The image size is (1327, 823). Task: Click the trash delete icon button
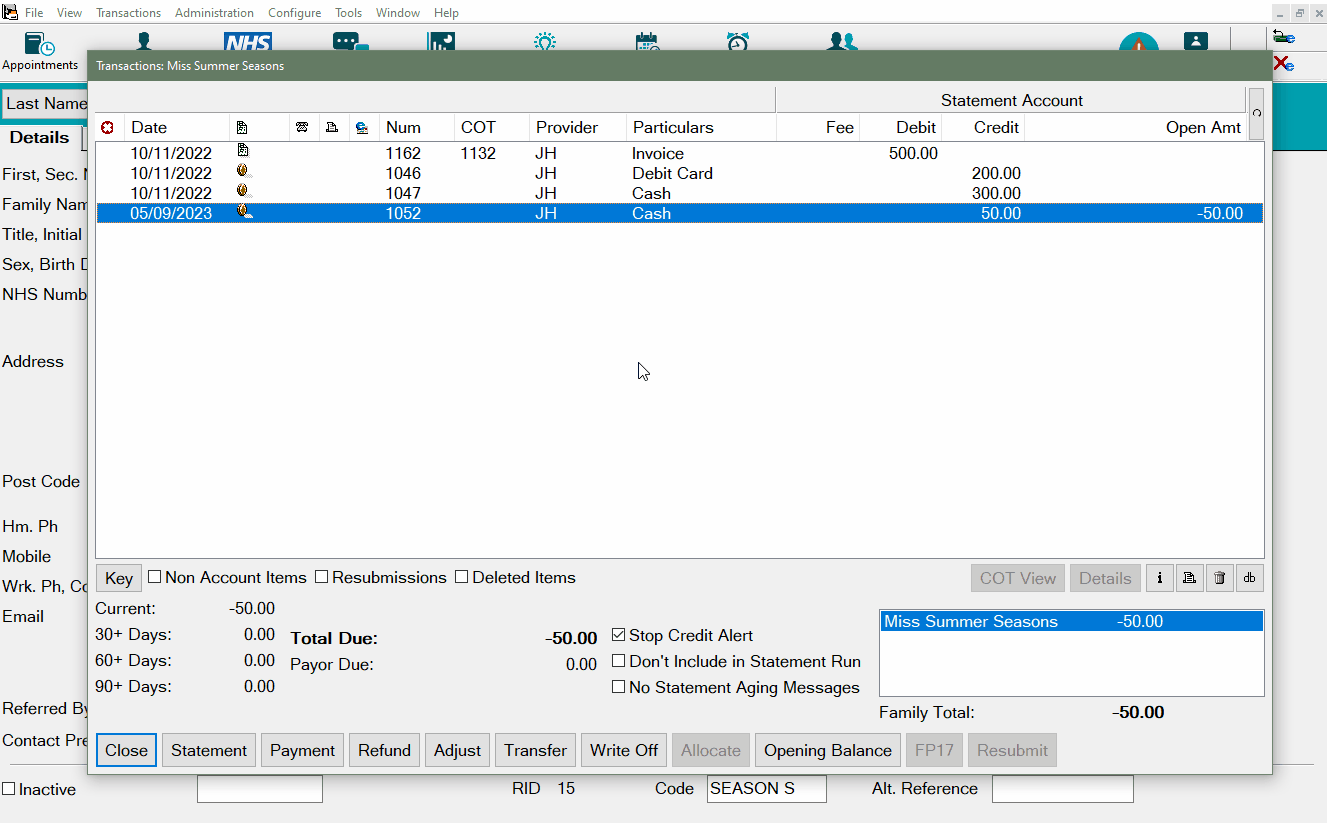point(1219,578)
